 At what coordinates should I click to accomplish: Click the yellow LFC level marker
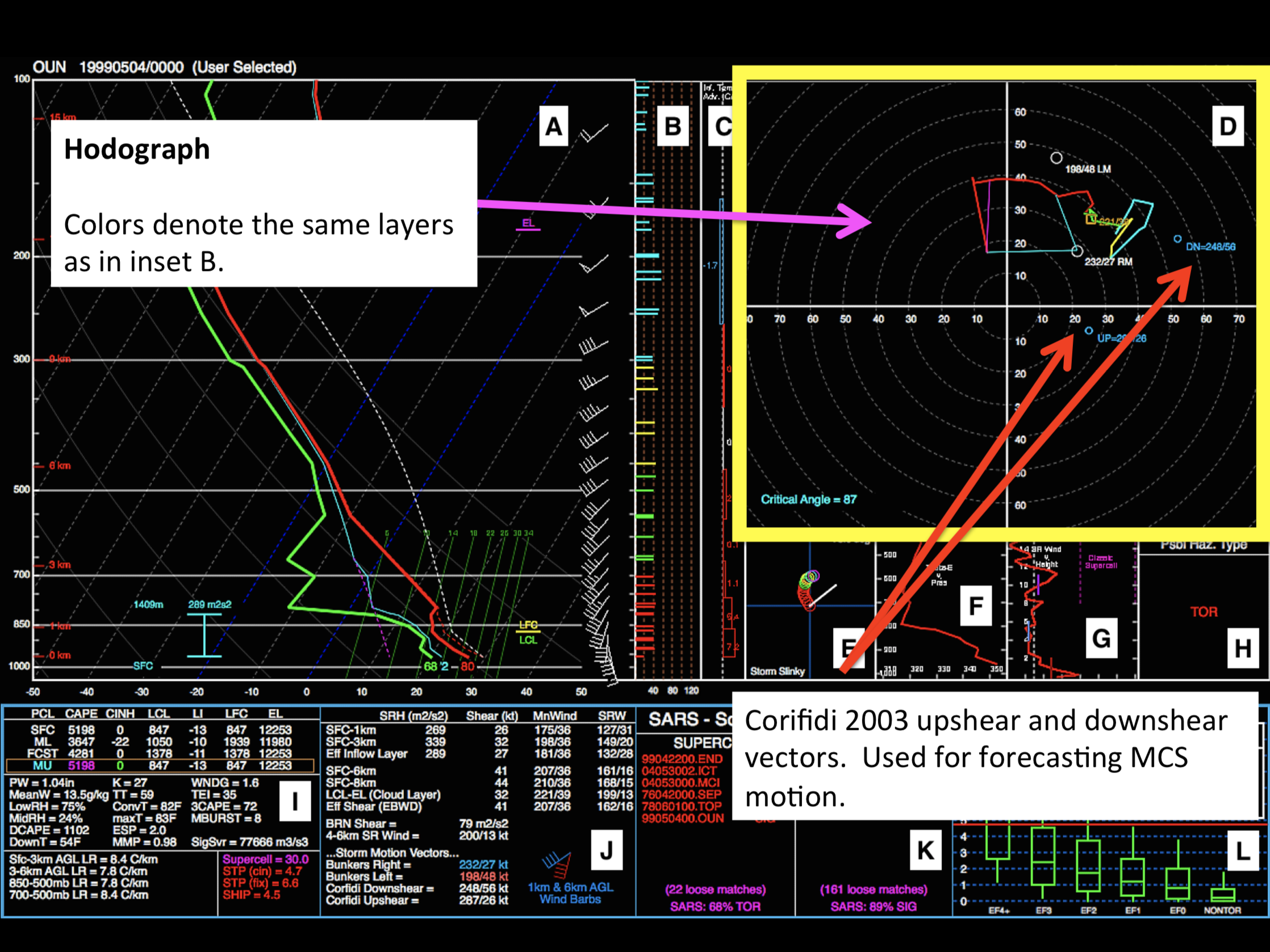point(528,625)
